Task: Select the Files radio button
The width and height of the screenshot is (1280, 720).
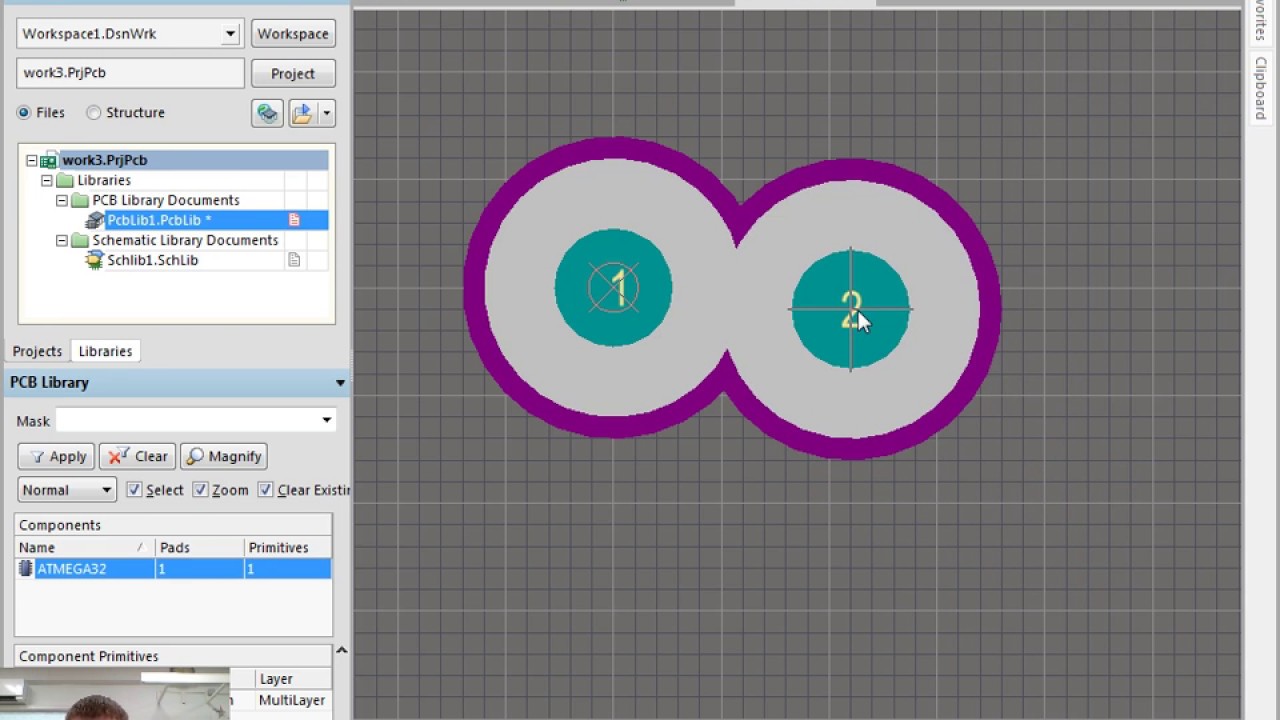Action: pos(24,113)
